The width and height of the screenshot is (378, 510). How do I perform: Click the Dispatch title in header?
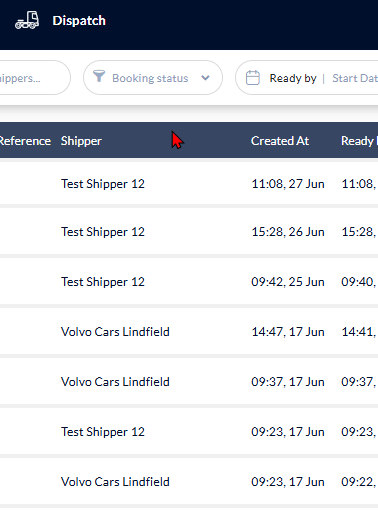coord(79,21)
